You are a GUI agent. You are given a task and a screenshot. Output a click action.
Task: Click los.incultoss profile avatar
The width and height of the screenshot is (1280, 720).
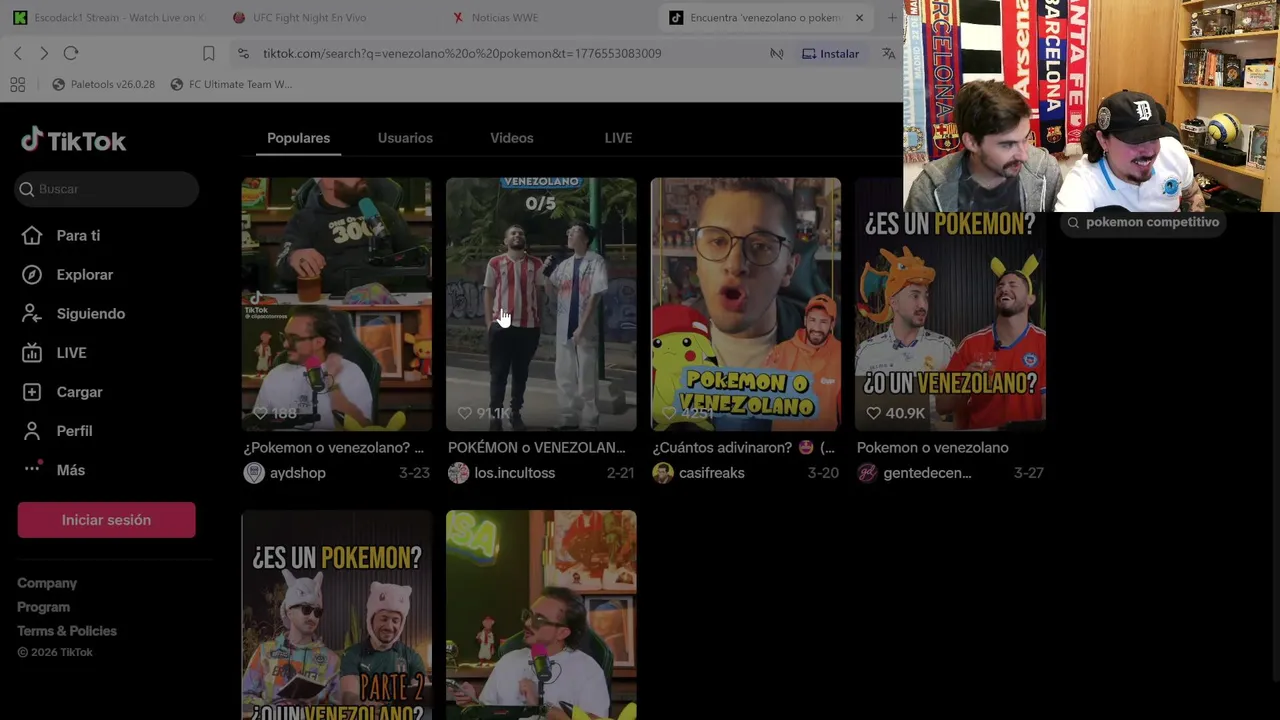[458, 473]
